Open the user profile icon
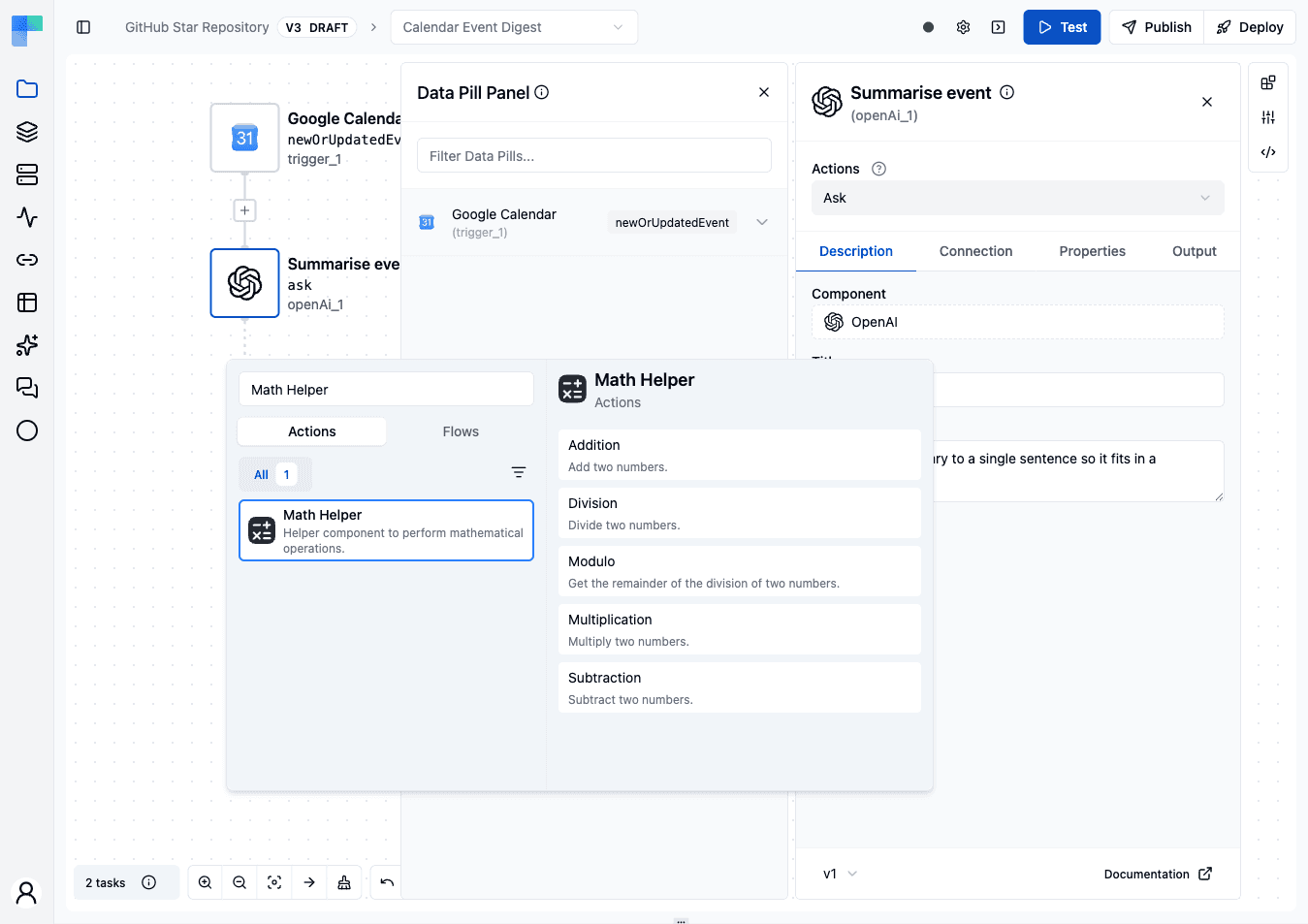1308x924 pixels. tap(27, 892)
